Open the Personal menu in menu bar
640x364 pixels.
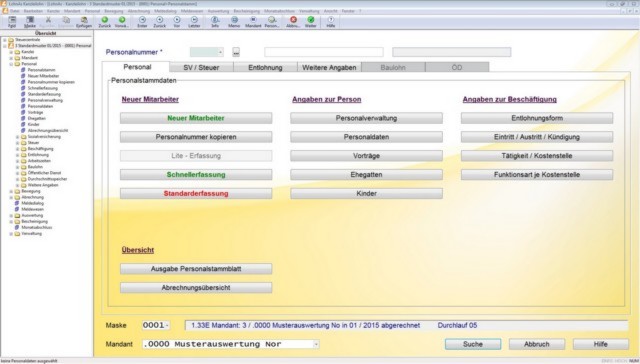(92, 11)
